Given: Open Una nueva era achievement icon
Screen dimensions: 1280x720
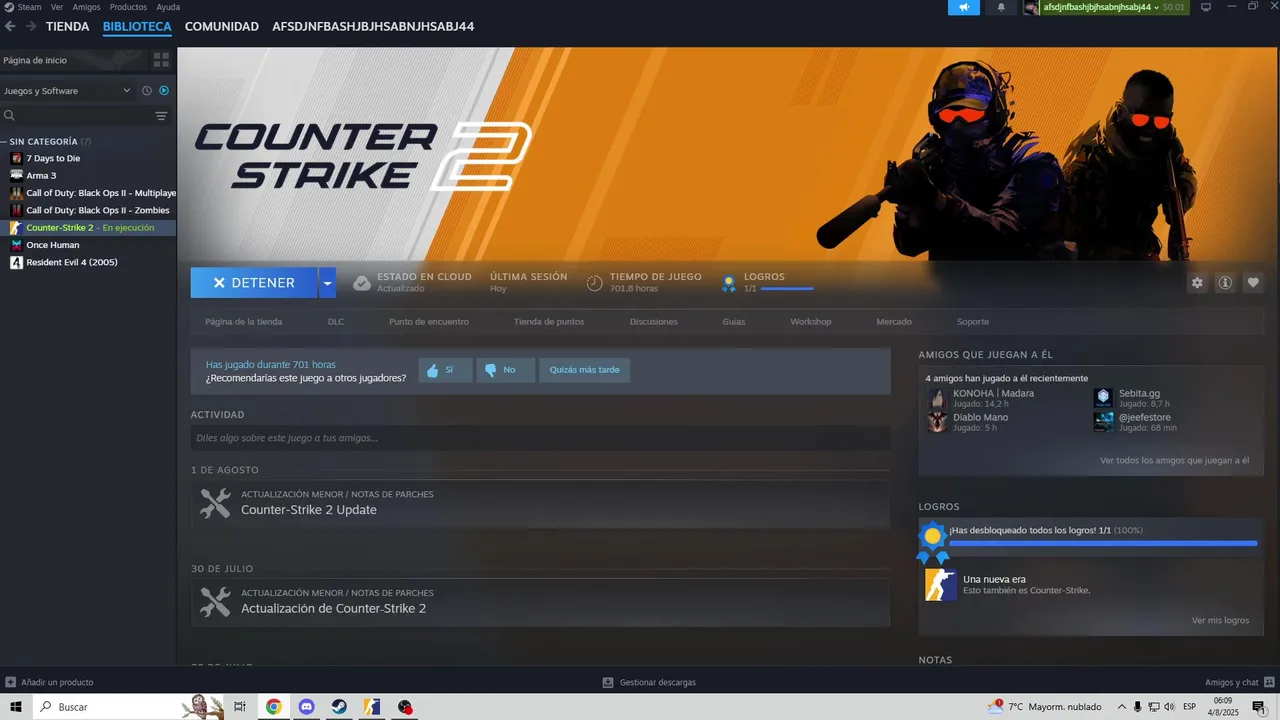Looking at the screenshot, I should coord(940,585).
